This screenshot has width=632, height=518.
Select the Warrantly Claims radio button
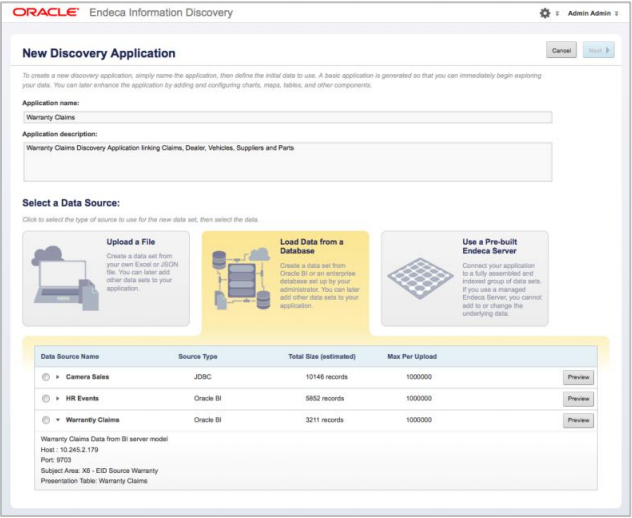pos(46,420)
